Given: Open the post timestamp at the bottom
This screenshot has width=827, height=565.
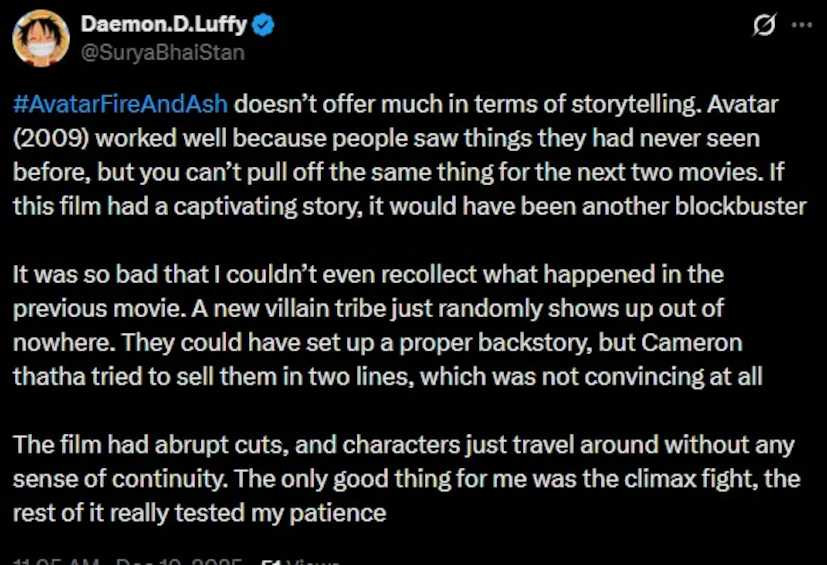Looking at the screenshot, I should click(x=128, y=561).
